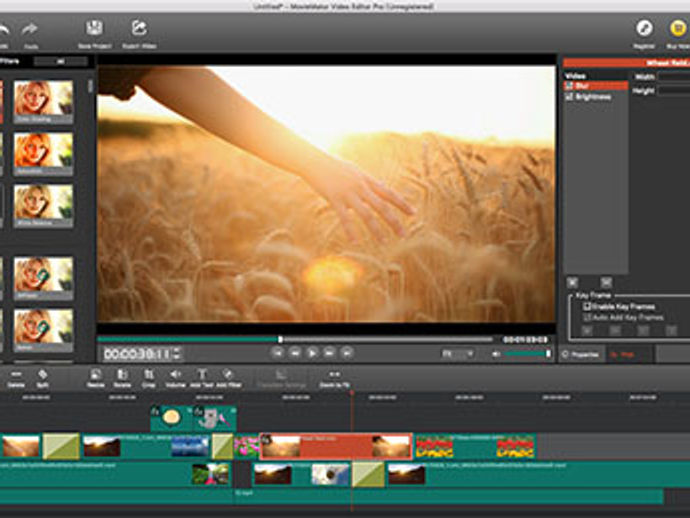Click the preview playback progress slider

tap(295, 339)
